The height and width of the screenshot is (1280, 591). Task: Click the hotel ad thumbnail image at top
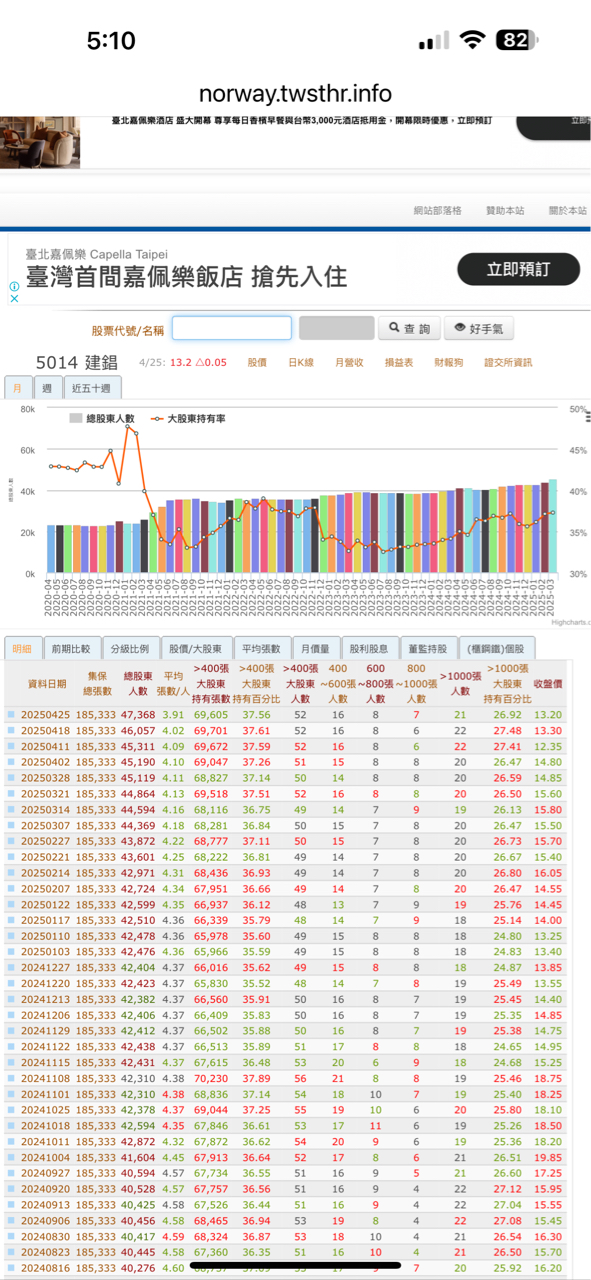[40, 142]
